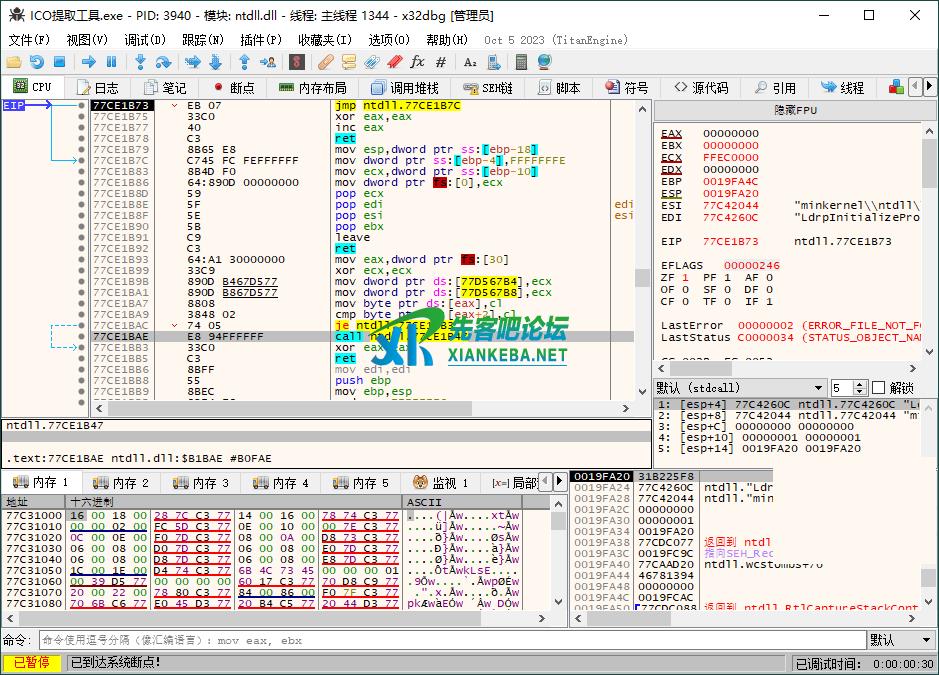939x675 pixels.
Task: Click the registers panel vertical scrollbar thumb
Action: (929, 163)
